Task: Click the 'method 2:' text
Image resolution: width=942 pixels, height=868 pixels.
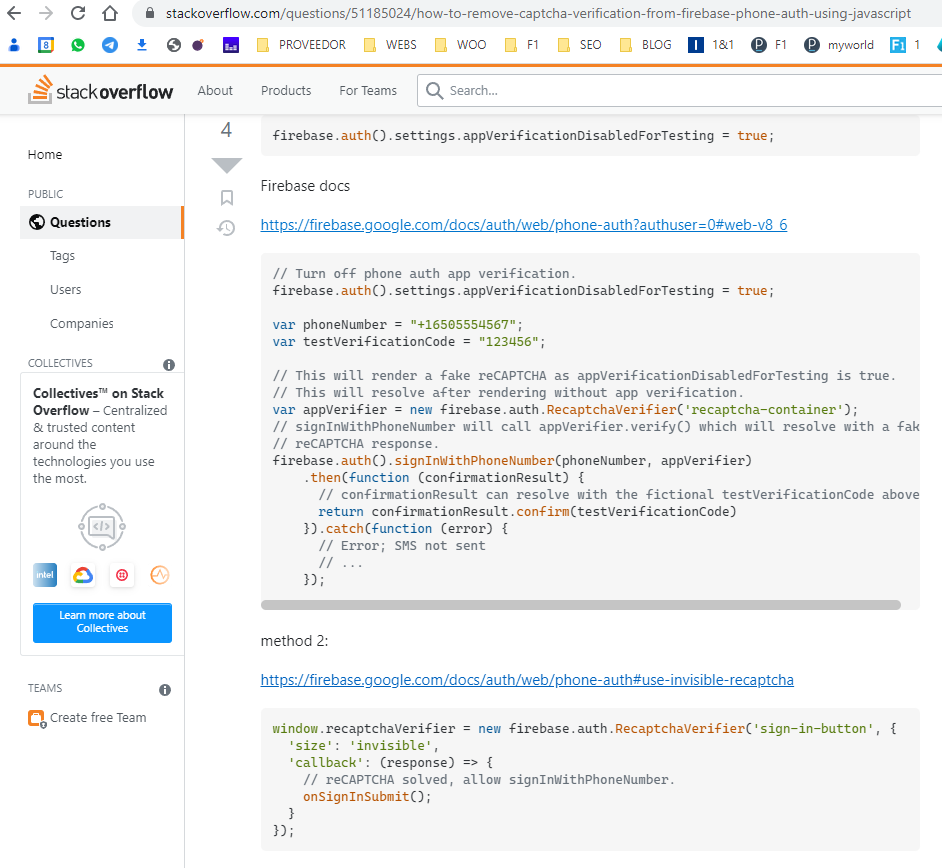Action: click(294, 641)
